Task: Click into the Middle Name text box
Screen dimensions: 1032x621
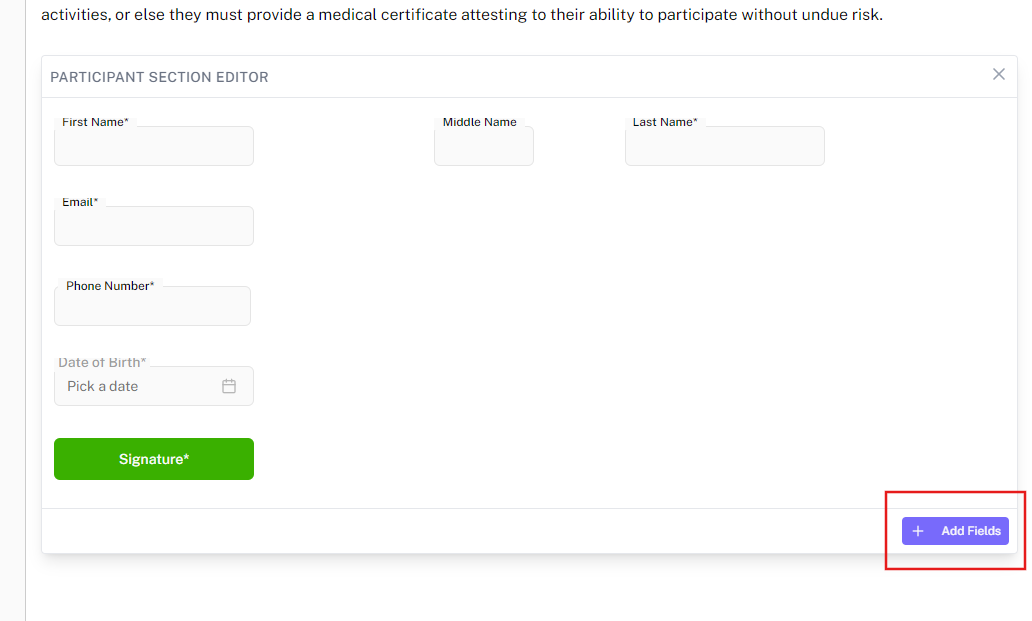Action: [x=484, y=148]
